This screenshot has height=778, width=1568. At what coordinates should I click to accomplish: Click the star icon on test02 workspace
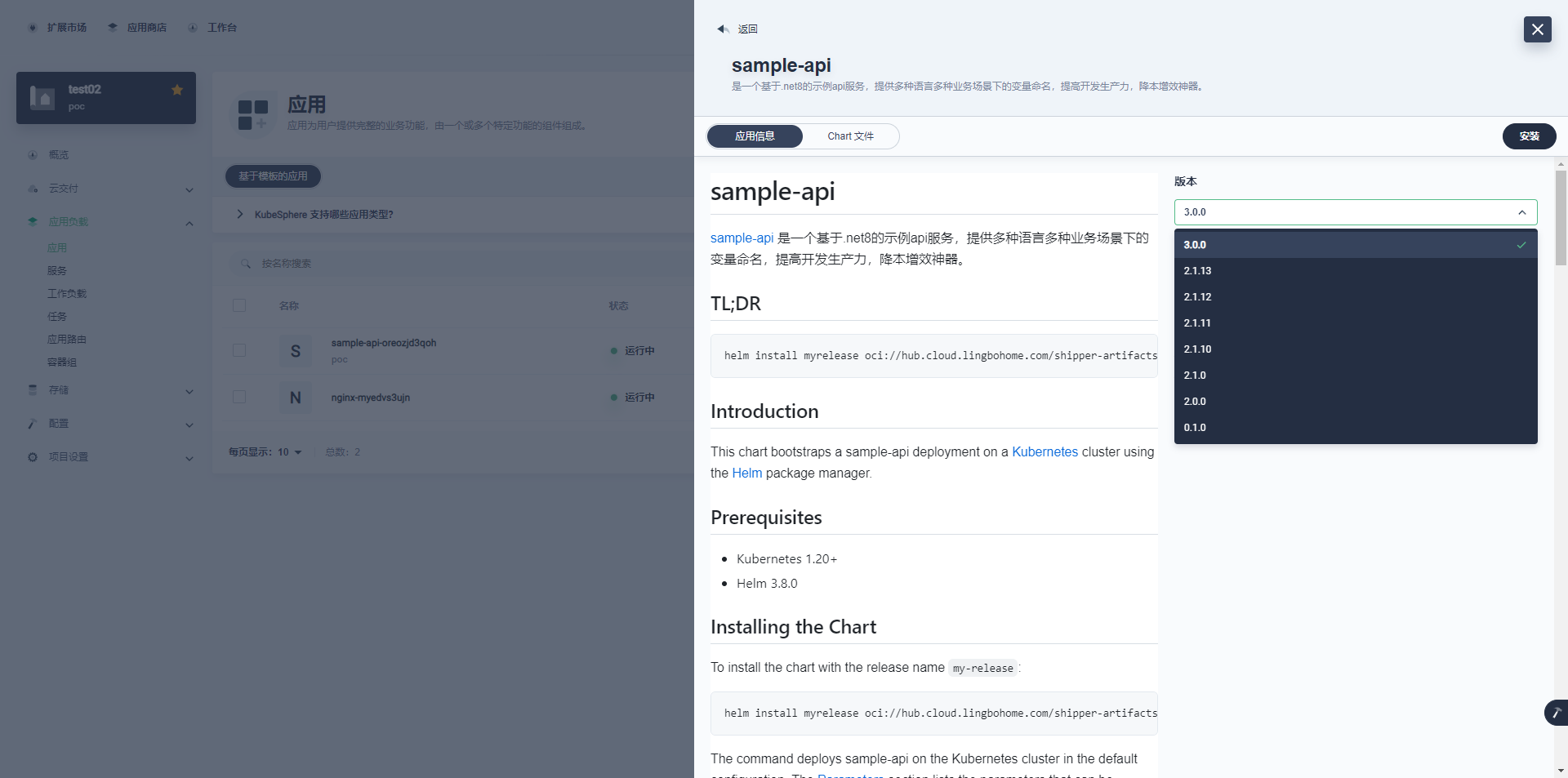[177, 90]
